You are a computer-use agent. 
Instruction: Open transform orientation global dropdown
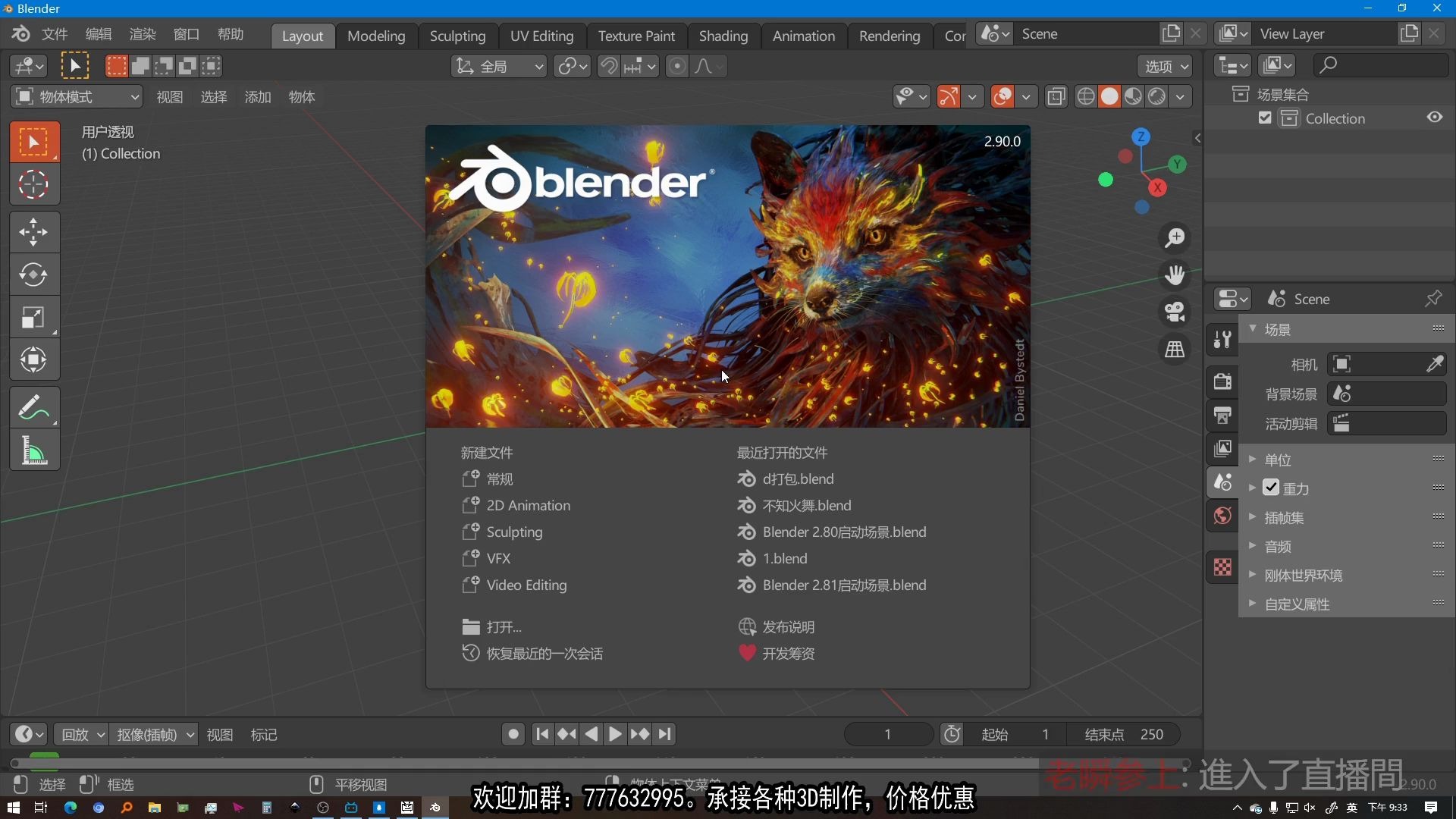500,66
